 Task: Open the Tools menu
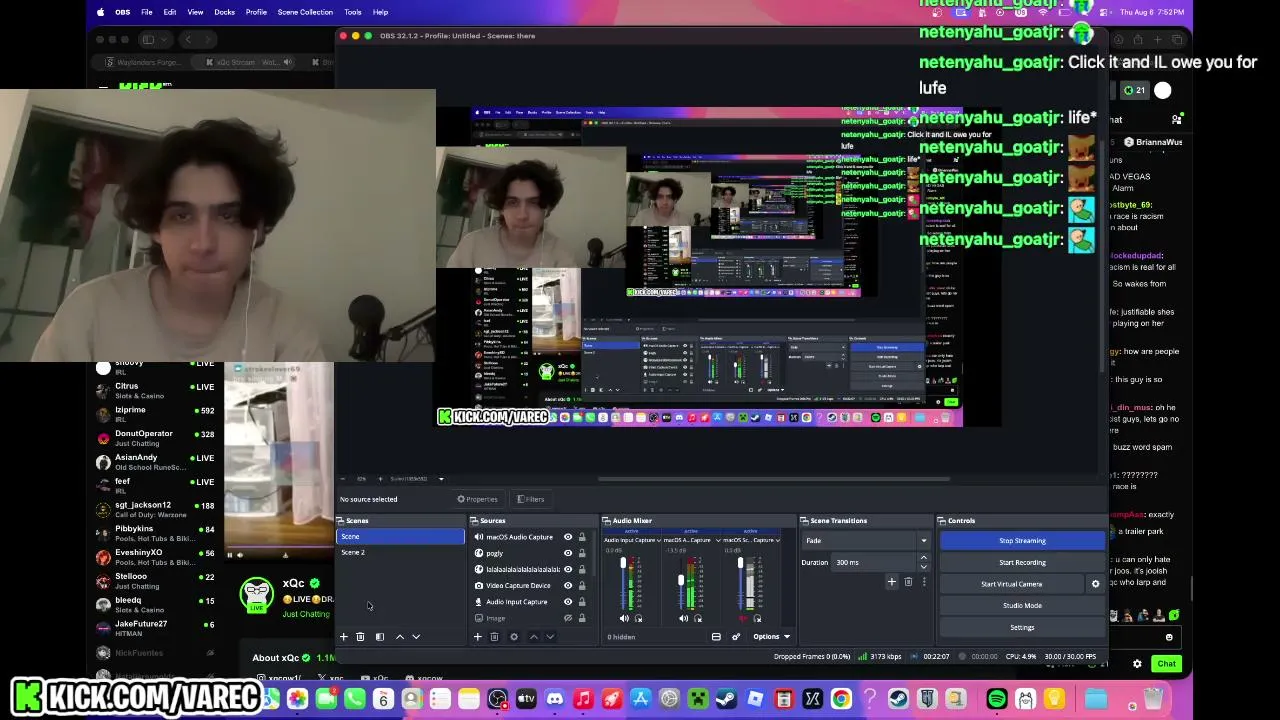click(353, 12)
